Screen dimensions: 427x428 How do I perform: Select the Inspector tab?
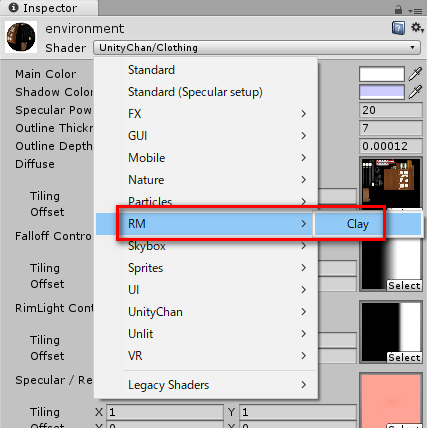click(49, 8)
